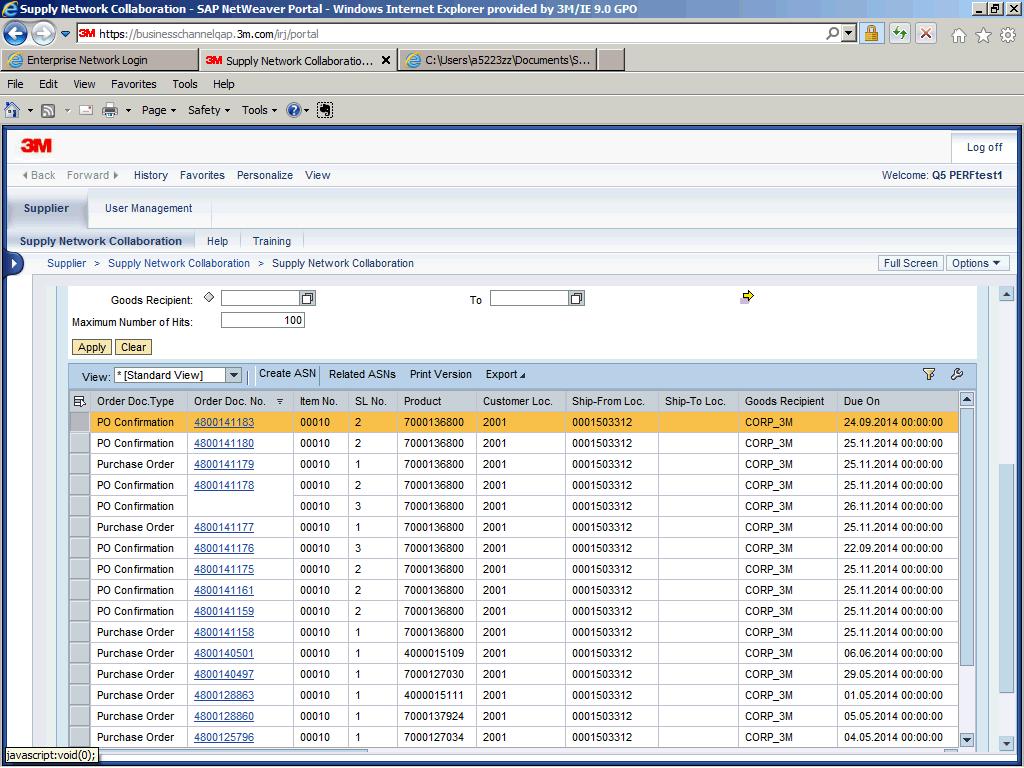Open Goods Recipient value help icon
Screen dimensions: 1024x768
pos(308,298)
